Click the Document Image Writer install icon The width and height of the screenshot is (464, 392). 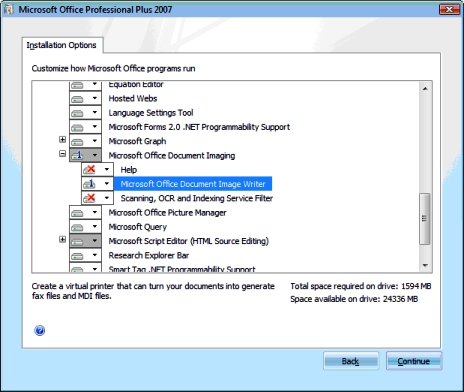(x=90, y=184)
